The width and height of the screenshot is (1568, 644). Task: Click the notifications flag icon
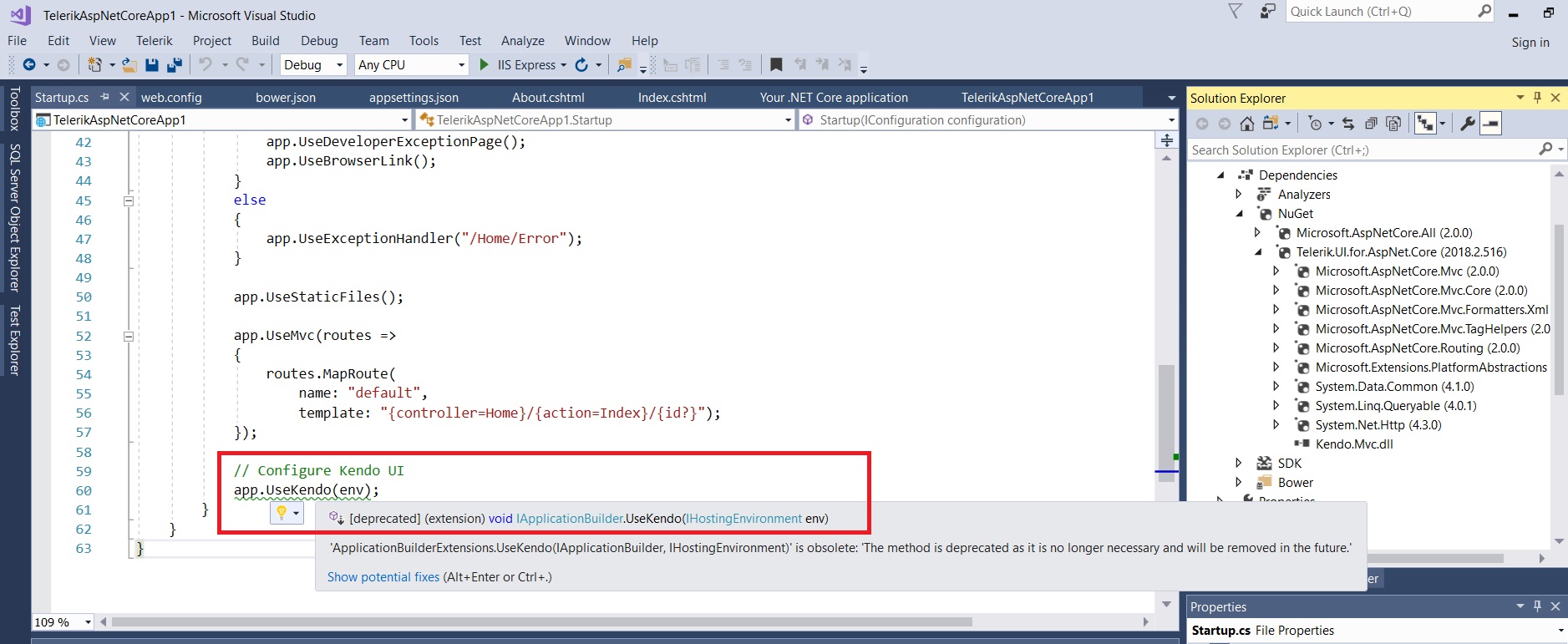pyautogui.click(x=1236, y=11)
